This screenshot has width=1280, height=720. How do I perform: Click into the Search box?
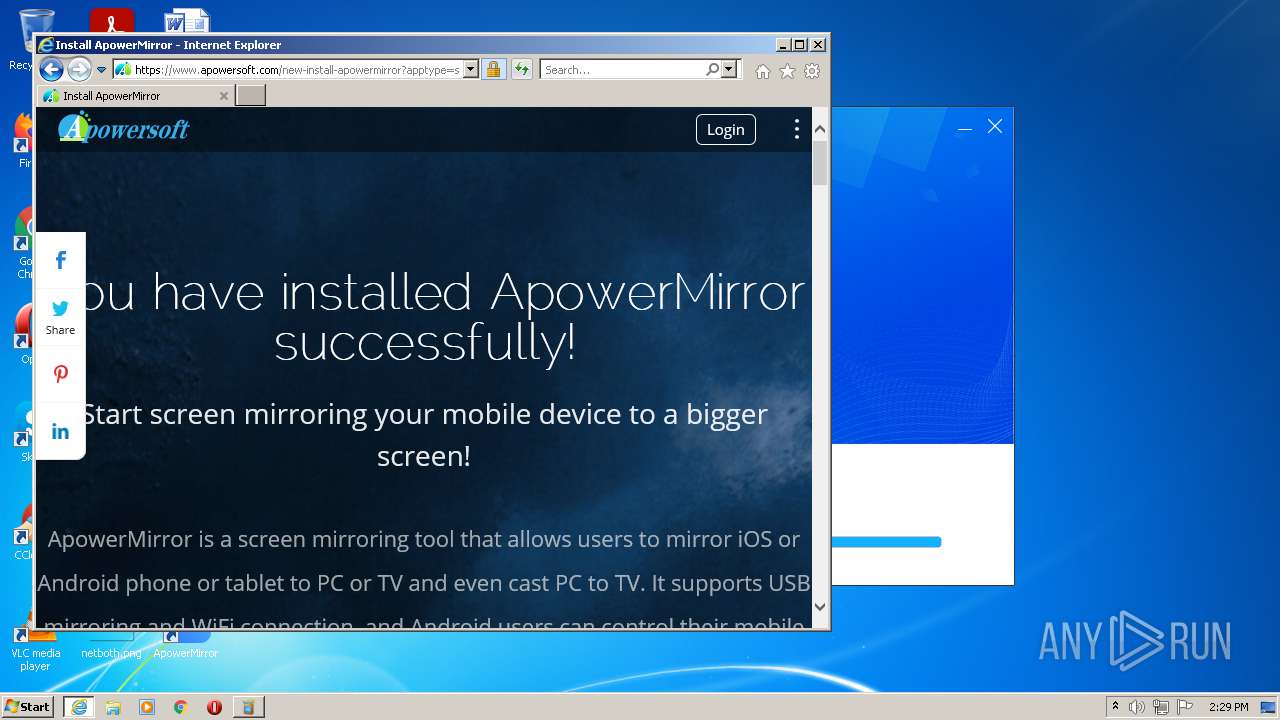(x=622, y=70)
